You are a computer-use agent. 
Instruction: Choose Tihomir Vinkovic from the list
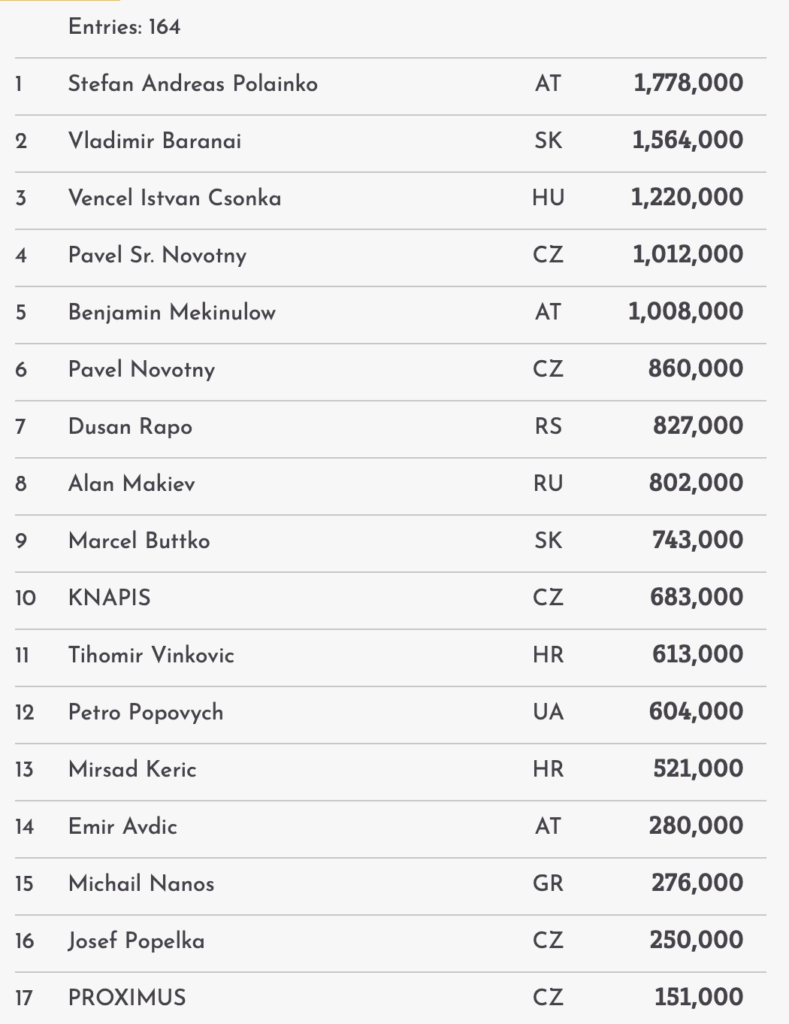[151, 655]
